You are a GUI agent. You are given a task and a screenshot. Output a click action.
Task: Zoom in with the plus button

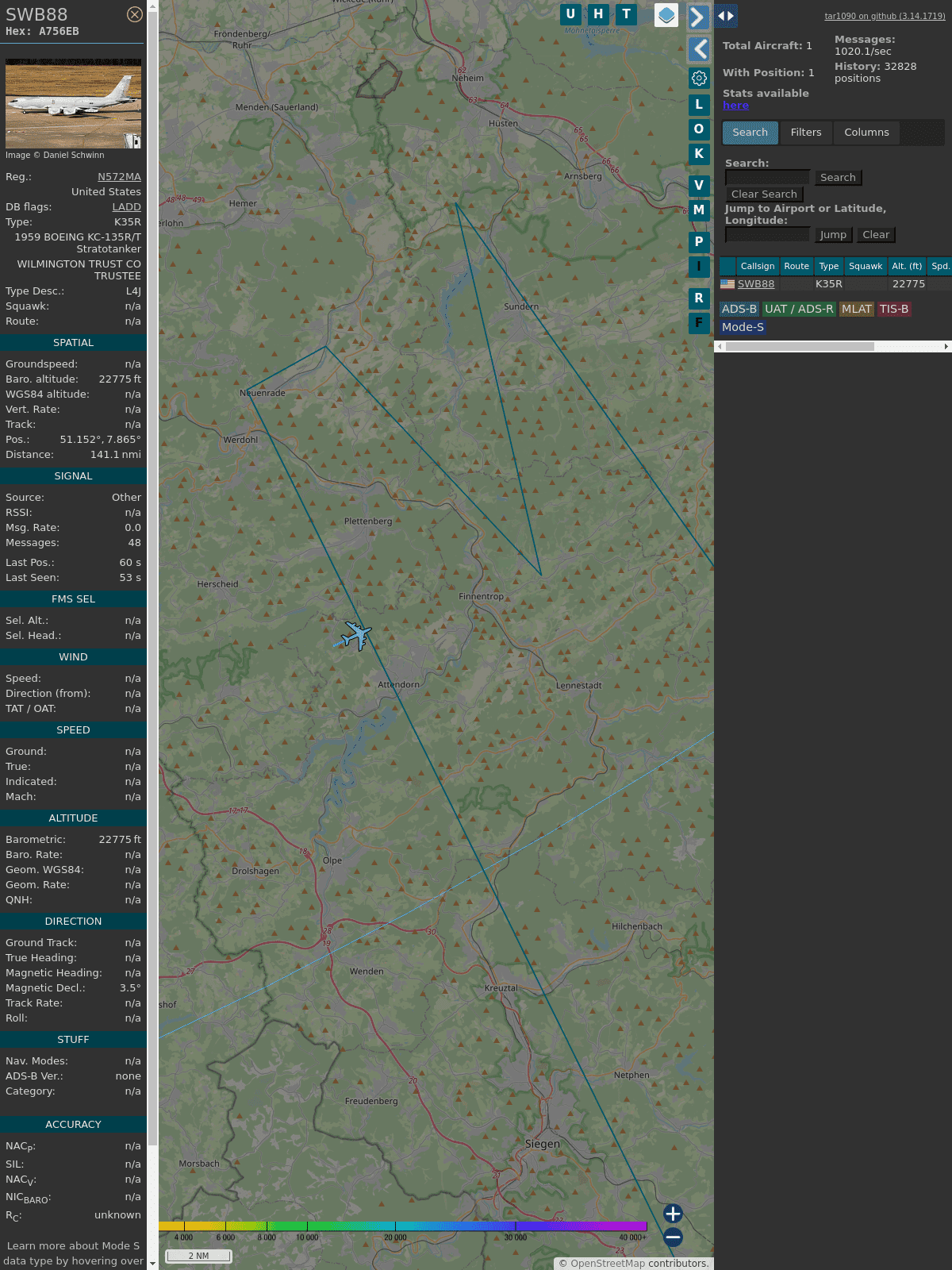coord(673,1214)
